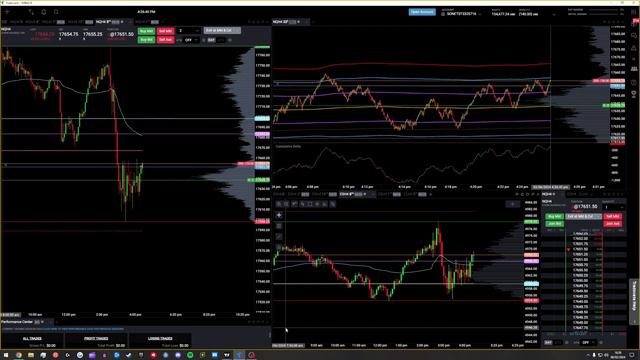The image size is (640, 360).
Task: Click Exit at Mkt & Cxl in DOM panel
Action: point(583,216)
